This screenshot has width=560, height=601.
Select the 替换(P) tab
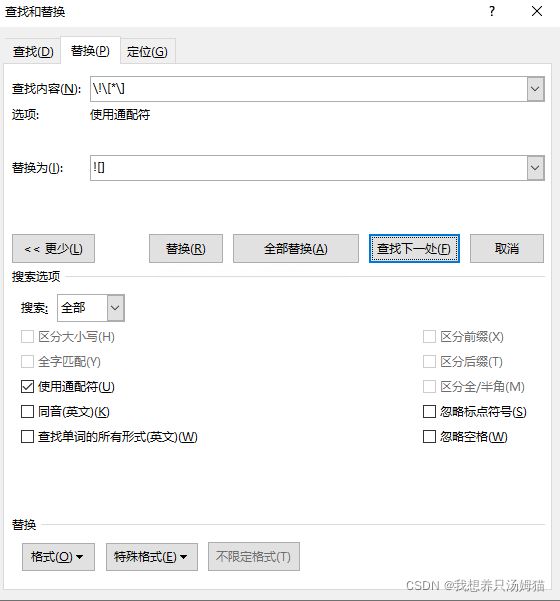point(90,51)
